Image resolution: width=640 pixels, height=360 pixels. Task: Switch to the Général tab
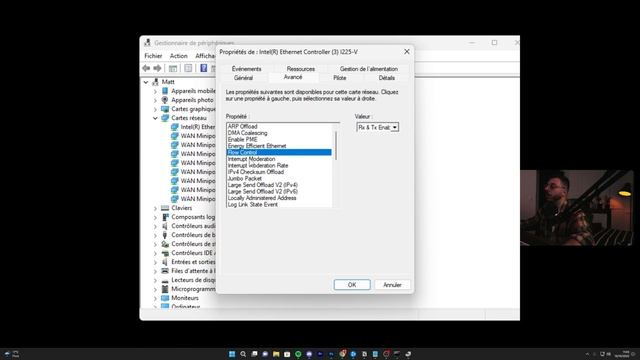tap(243, 78)
